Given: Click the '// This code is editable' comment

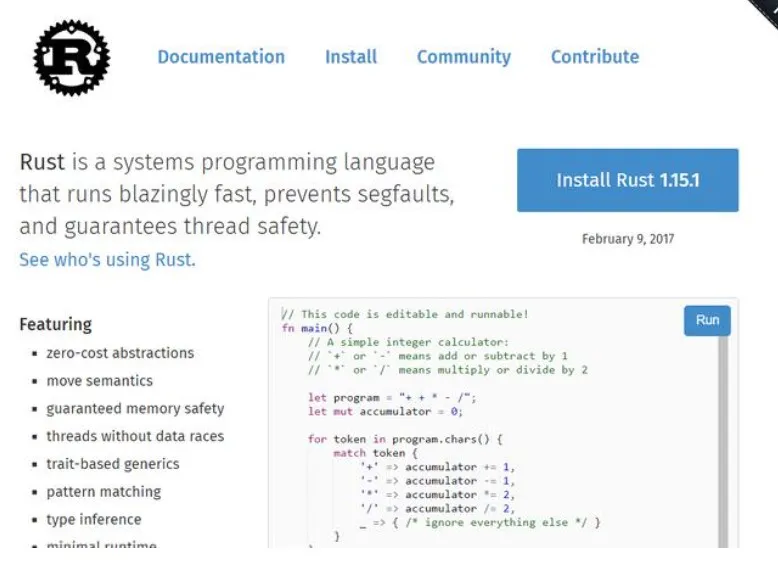Looking at the screenshot, I should pos(405,314).
